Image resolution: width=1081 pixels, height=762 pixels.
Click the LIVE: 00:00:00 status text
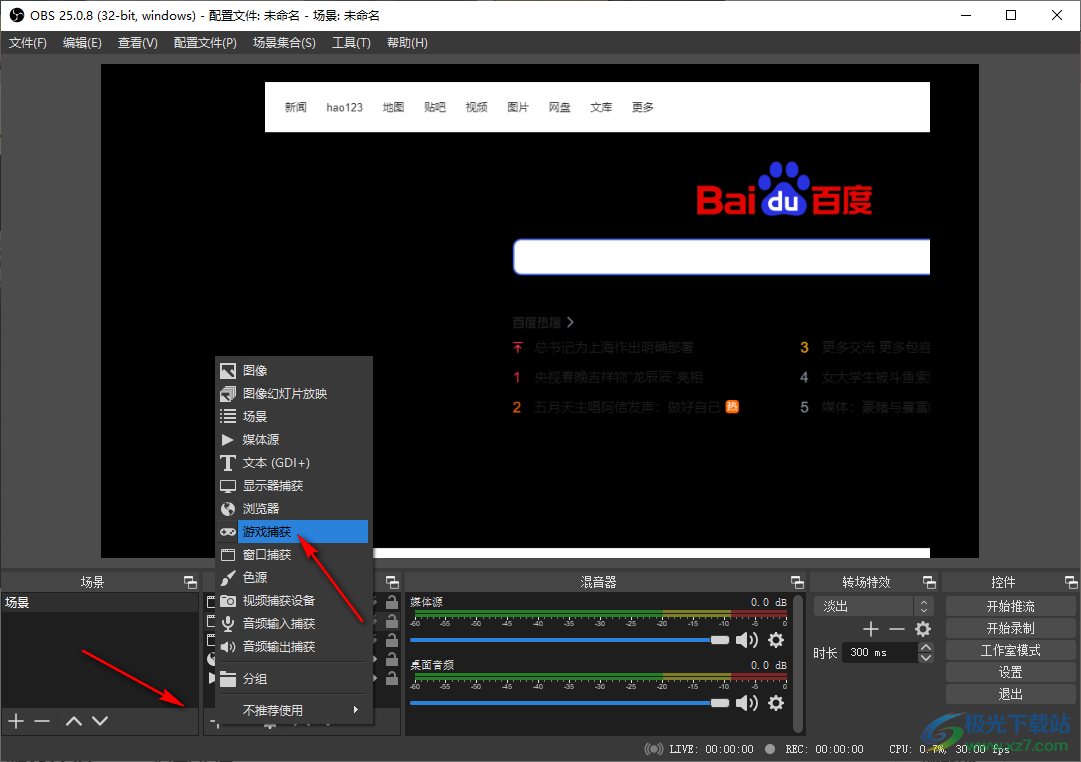coord(711,749)
